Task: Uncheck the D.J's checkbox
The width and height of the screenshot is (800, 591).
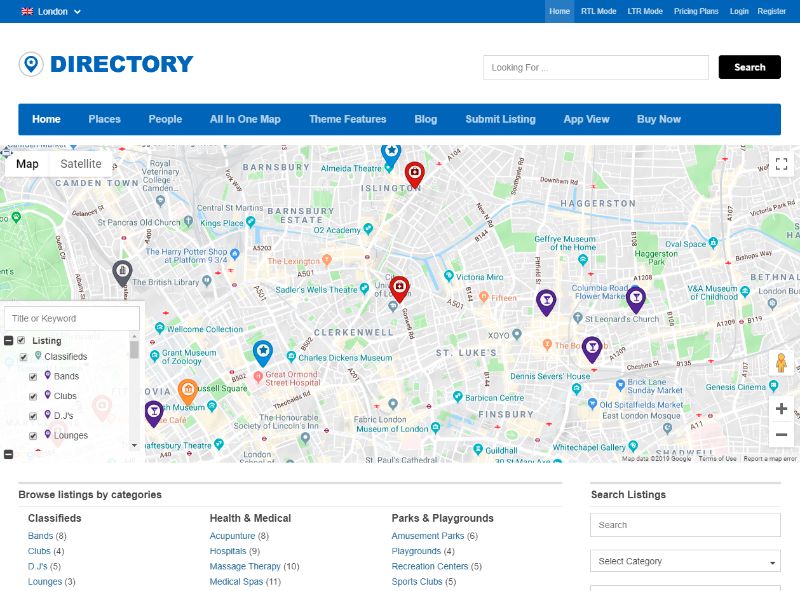Action: click(x=33, y=416)
